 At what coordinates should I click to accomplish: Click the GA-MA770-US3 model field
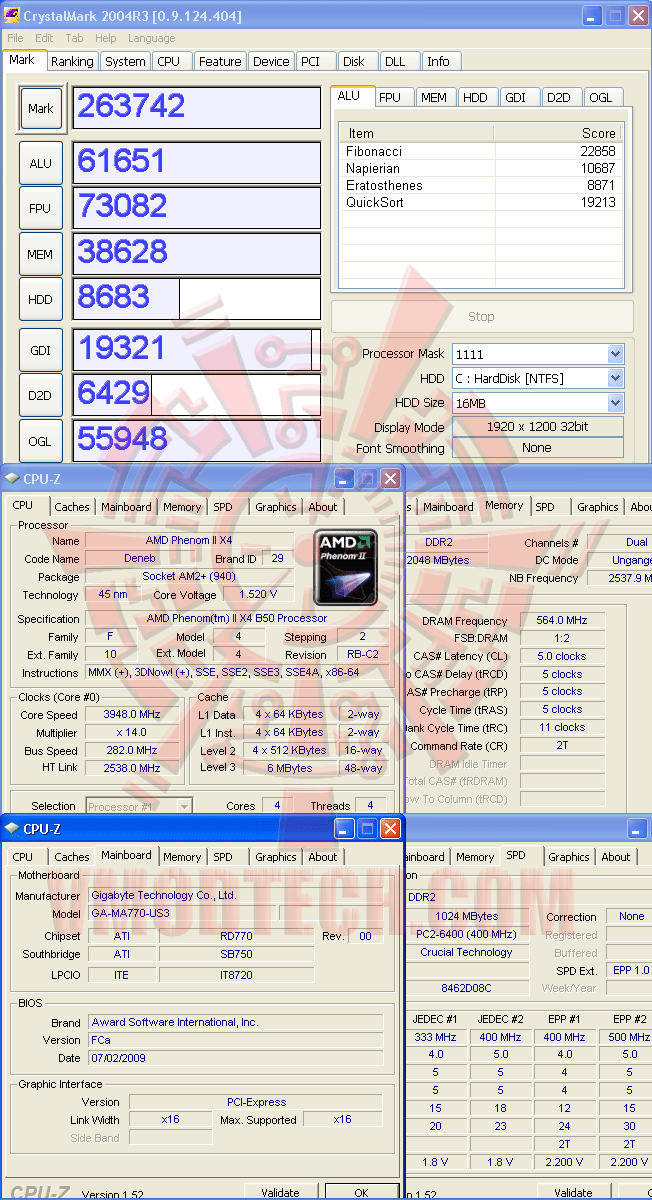183,914
